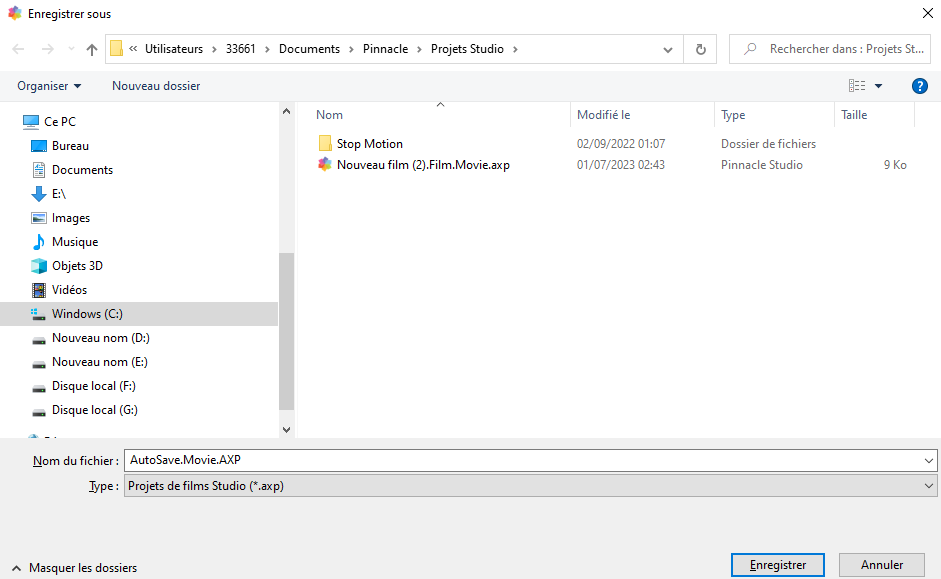Select the Nouveau nom (E:) drive
Image resolution: width=941 pixels, height=579 pixels.
pos(100,362)
